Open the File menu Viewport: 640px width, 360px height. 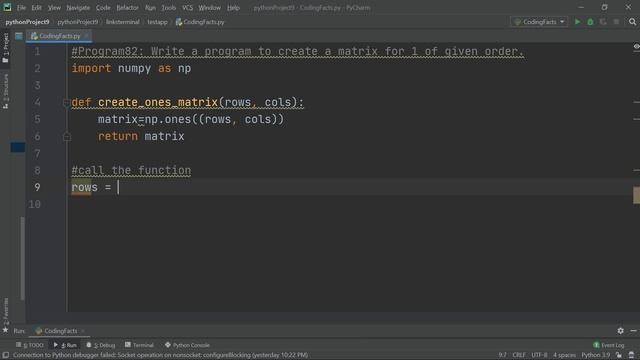(21, 7)
